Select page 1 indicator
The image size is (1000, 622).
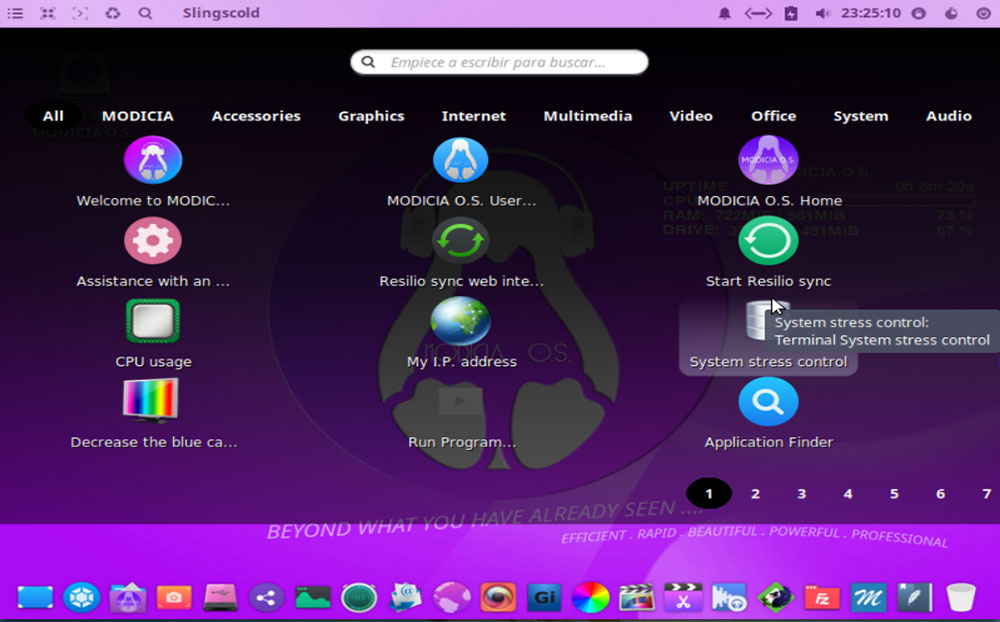[709, 493]
